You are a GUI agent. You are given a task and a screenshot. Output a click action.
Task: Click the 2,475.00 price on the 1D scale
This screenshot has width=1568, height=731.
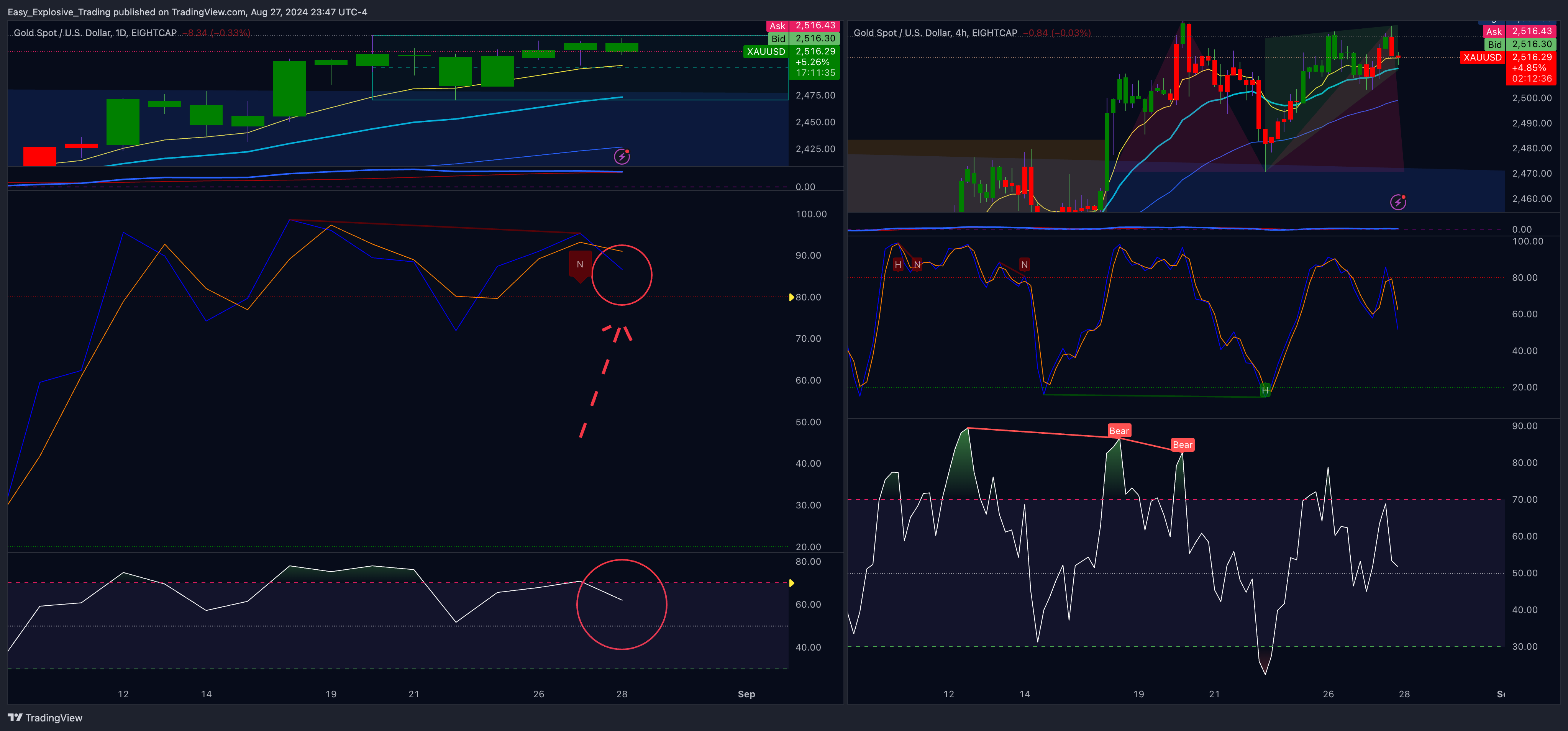[x=815, y=95]
